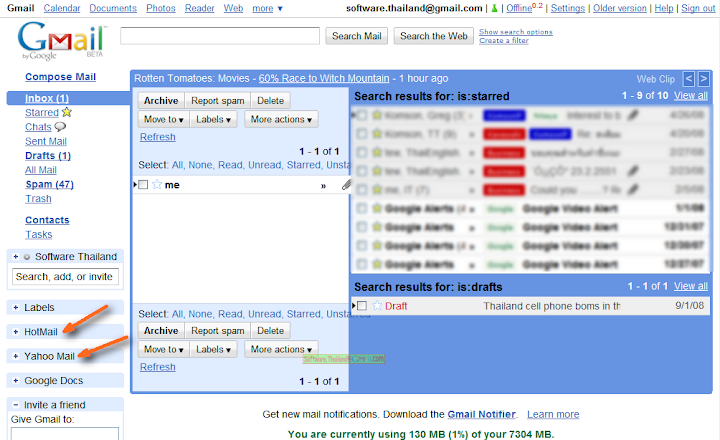This screenshot has height=440, width=720.
Task: Tick the checkbox for the message from me
Action: click(x=143, y=185)
